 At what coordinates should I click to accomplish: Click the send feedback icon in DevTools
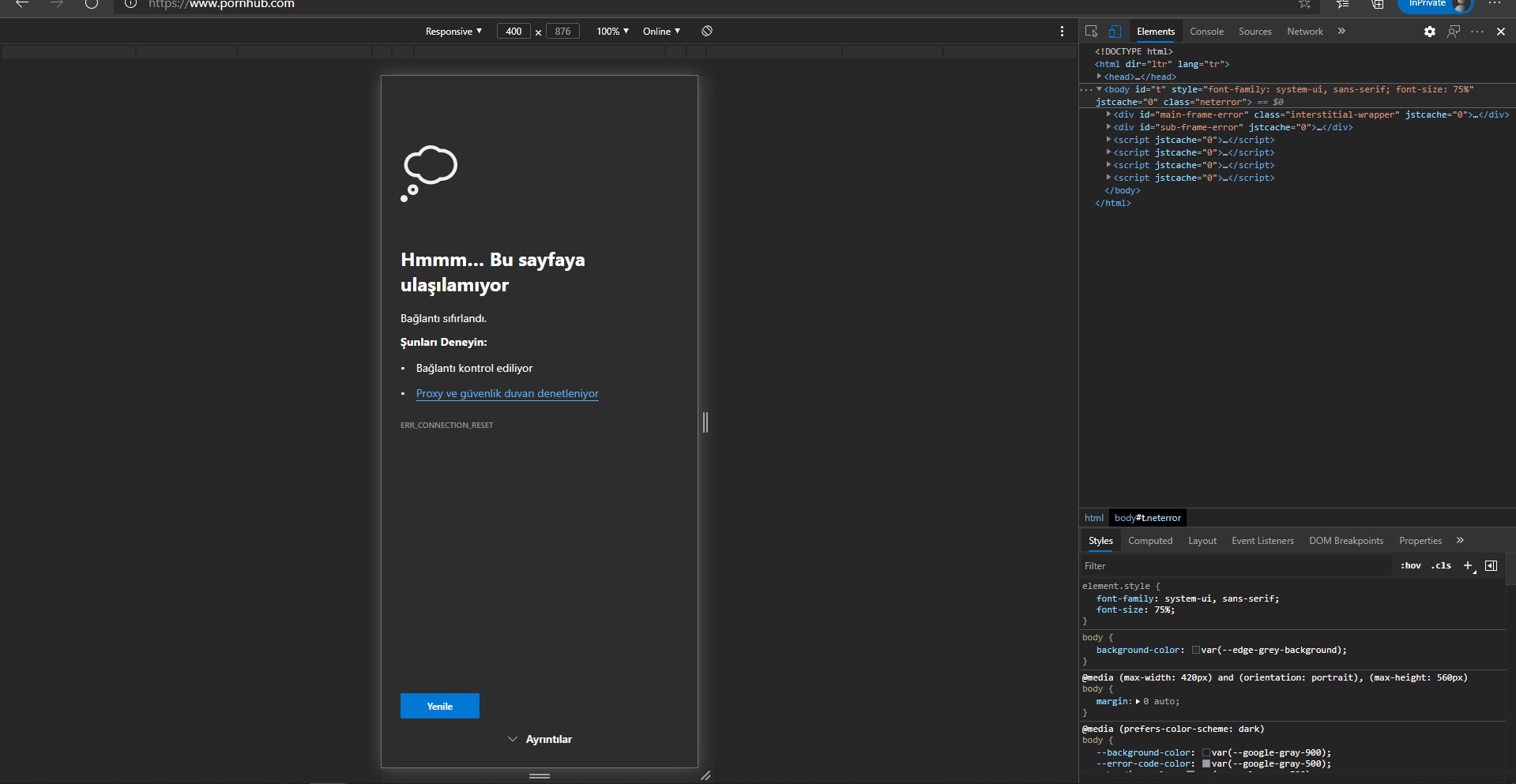(x=1454, y=32)
